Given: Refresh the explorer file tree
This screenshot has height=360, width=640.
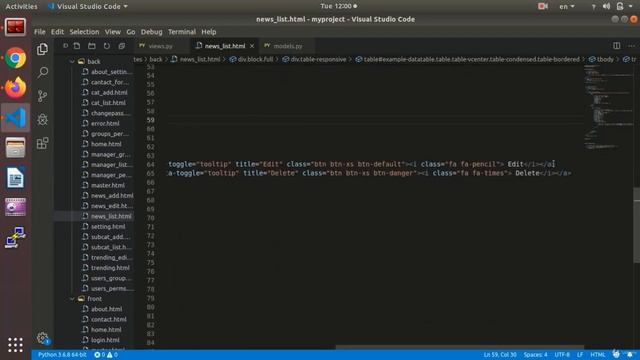Looking at the screenshot, I should point(107,46).
